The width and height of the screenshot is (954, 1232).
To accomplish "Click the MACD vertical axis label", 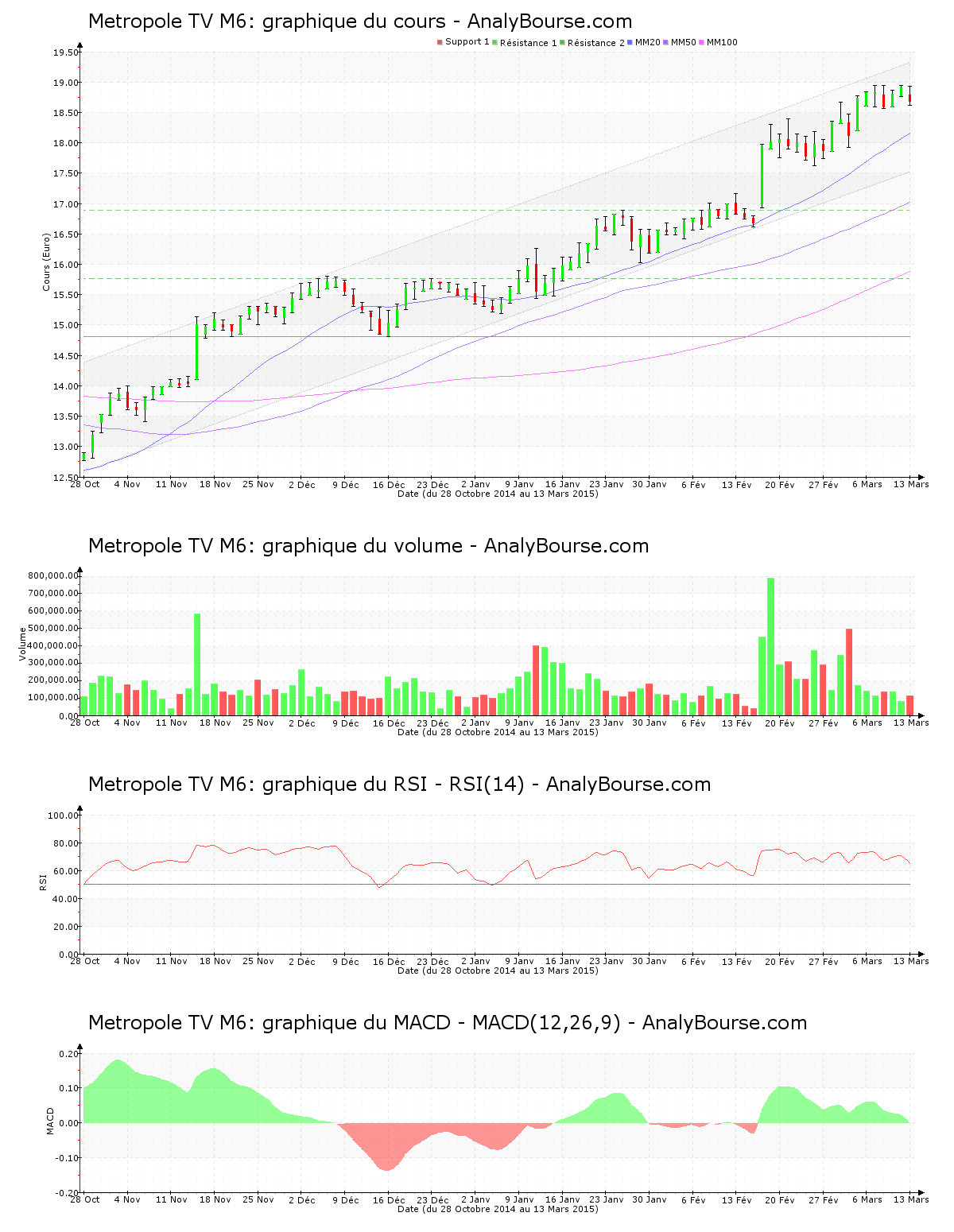I will point(51,1121).
